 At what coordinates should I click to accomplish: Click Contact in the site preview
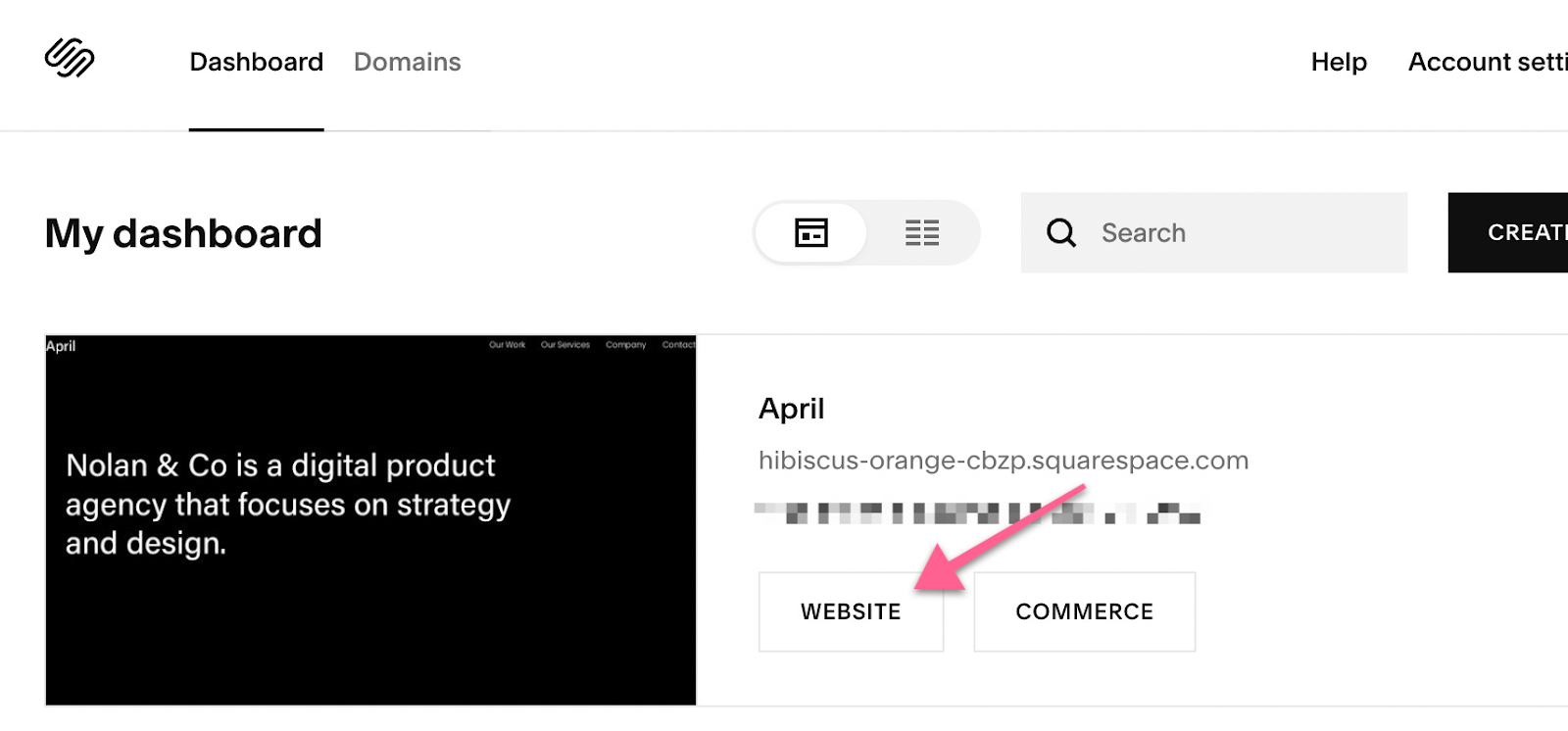point(678,345)
